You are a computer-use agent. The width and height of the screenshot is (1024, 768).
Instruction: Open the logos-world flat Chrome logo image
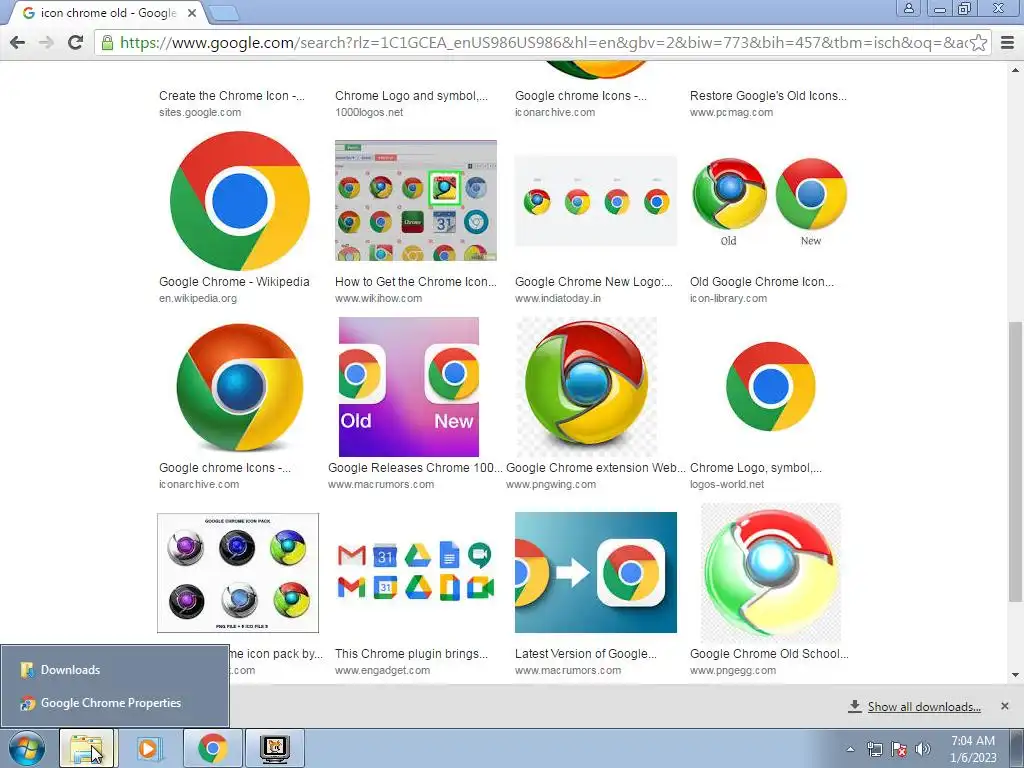(771, 387)
